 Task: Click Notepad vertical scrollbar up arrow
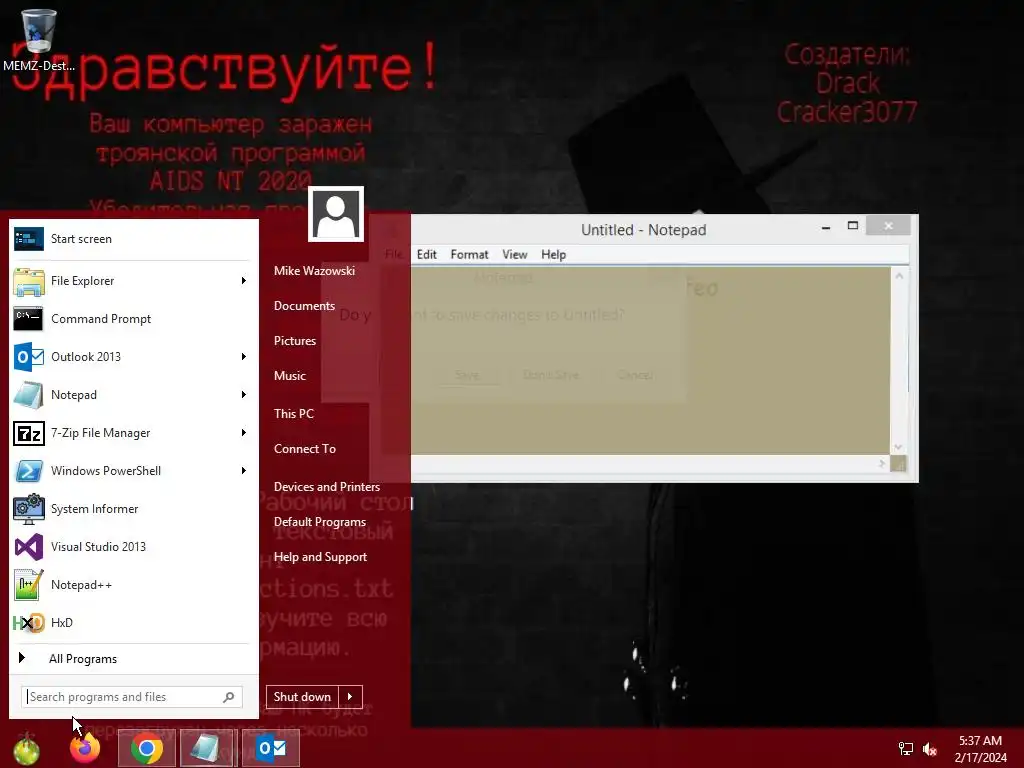pos(899,276)
